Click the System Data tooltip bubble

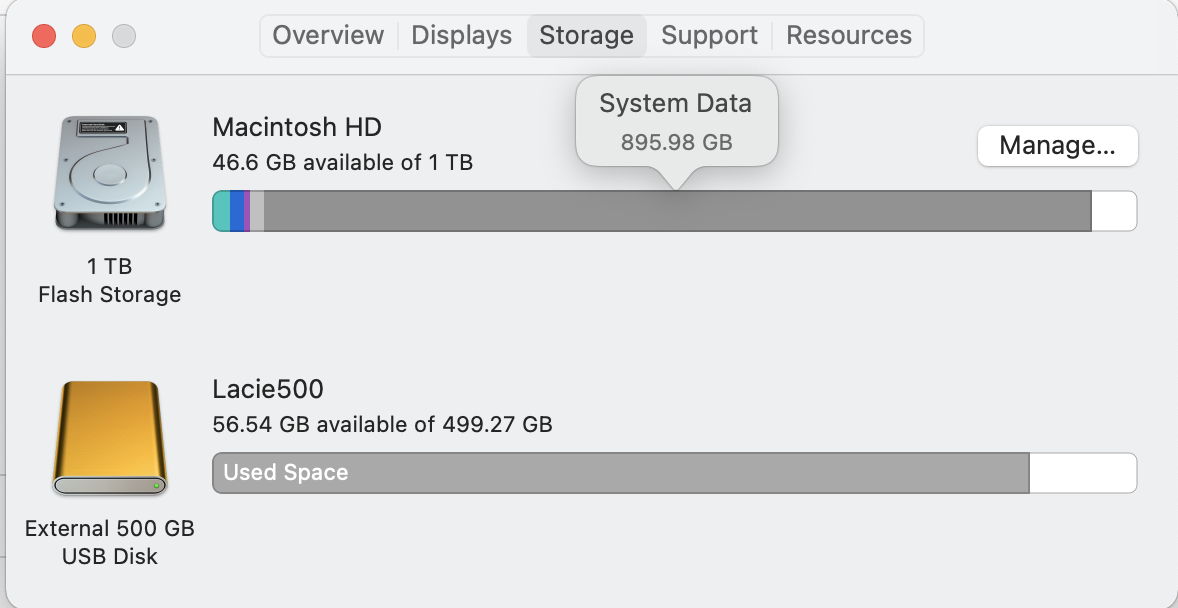(676, 120)
